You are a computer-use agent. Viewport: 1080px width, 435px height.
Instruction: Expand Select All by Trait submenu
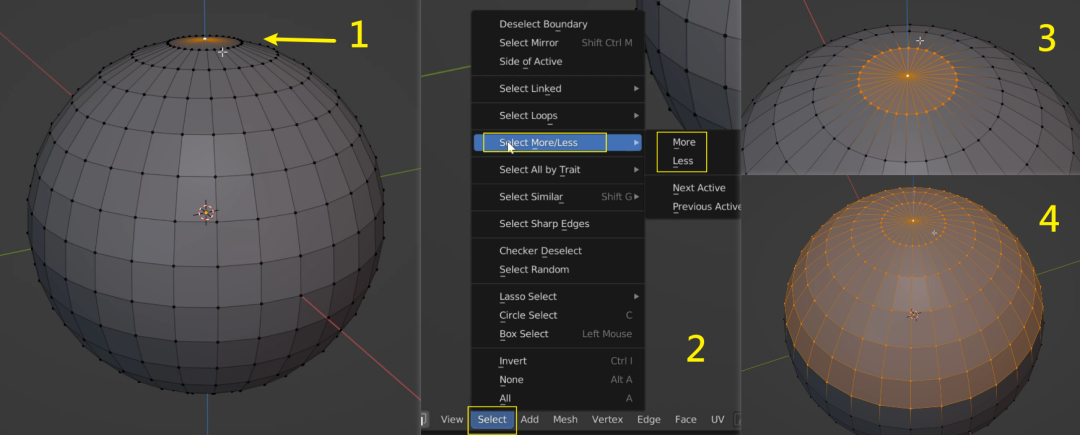pos(558,169)
